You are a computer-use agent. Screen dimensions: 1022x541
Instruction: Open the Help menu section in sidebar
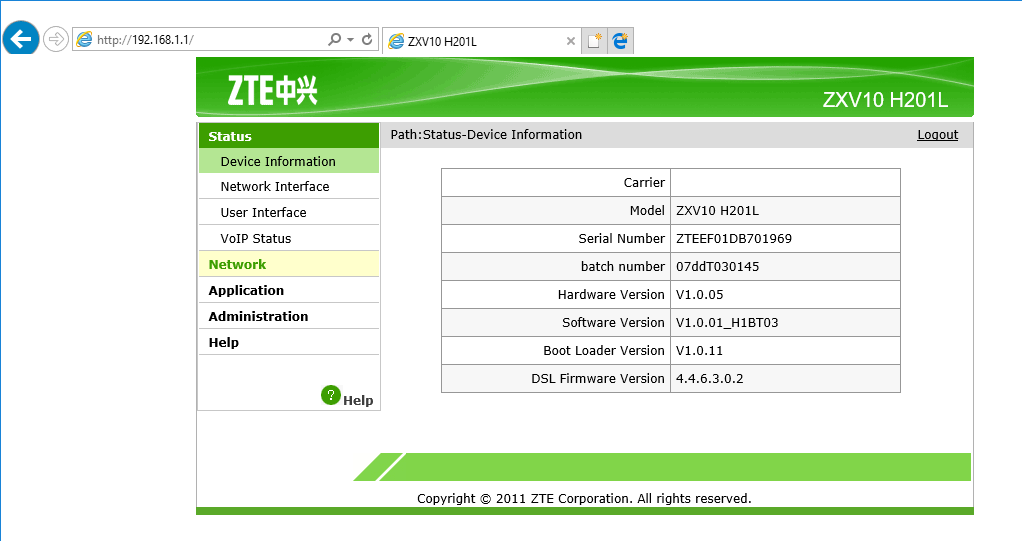(289, 343)
